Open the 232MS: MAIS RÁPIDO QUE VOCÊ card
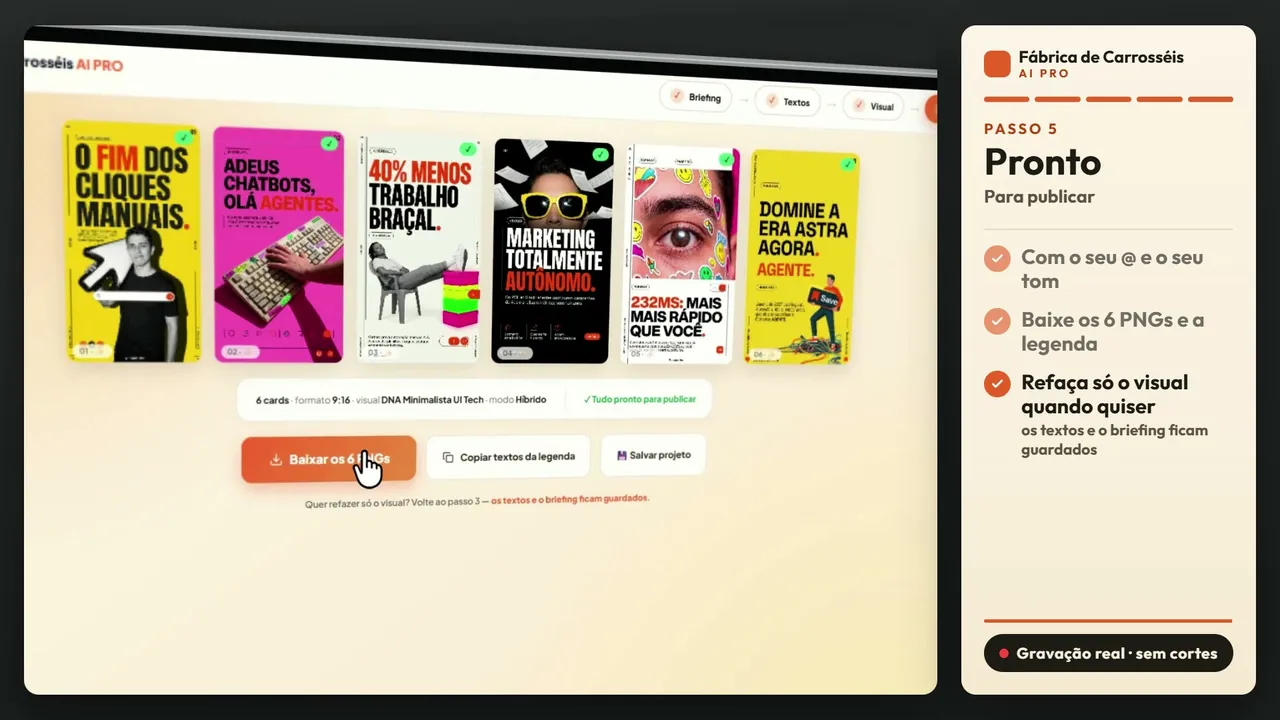Viewport: 1280px width, 720px height. tap(681, 255)
